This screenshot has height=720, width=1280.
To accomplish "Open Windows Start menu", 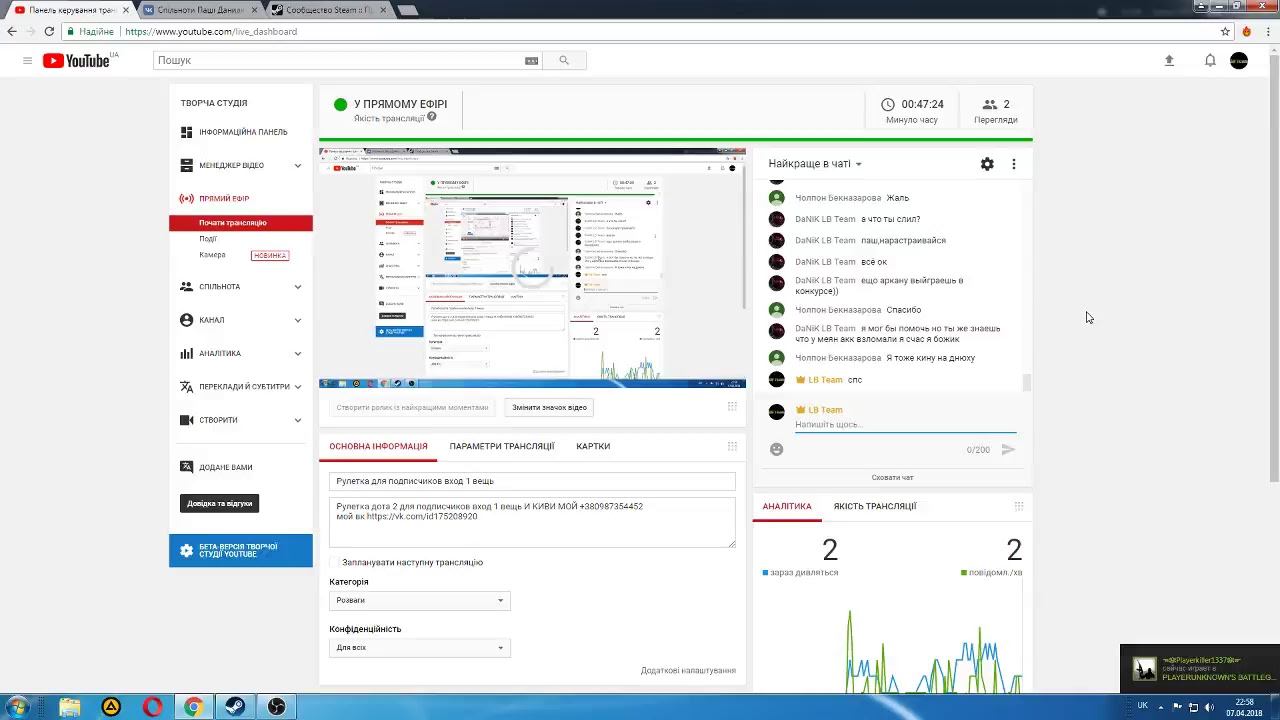I will click(x=17, y=707).
